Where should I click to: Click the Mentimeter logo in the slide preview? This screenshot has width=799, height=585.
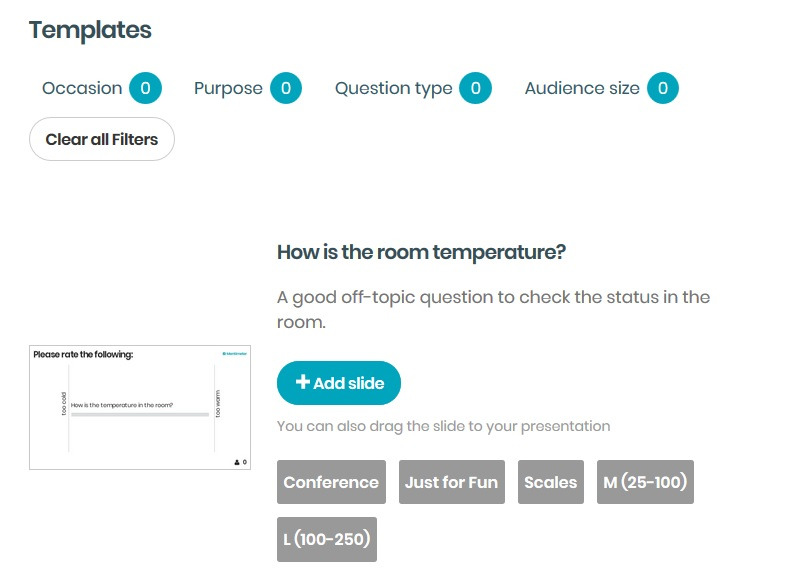pos(234,353)
